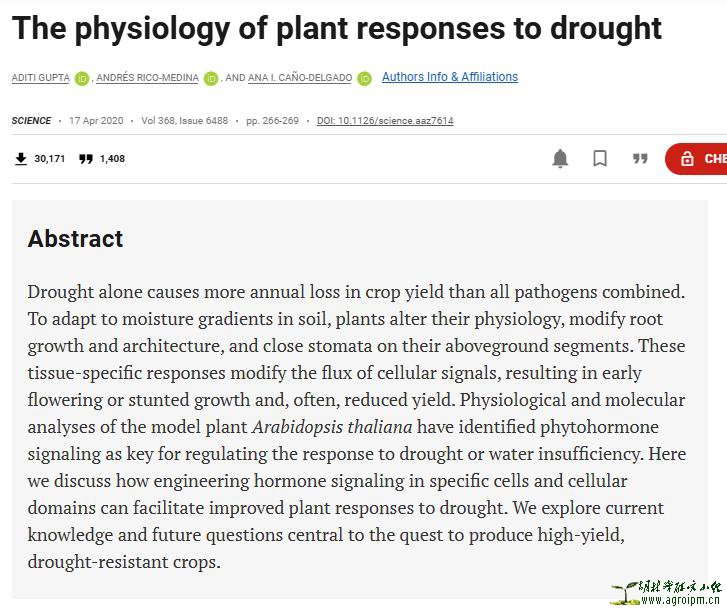The width and height of the screenshot is (727, 614).
Task: Click the Abstract section heading
Action: (75, 239)
